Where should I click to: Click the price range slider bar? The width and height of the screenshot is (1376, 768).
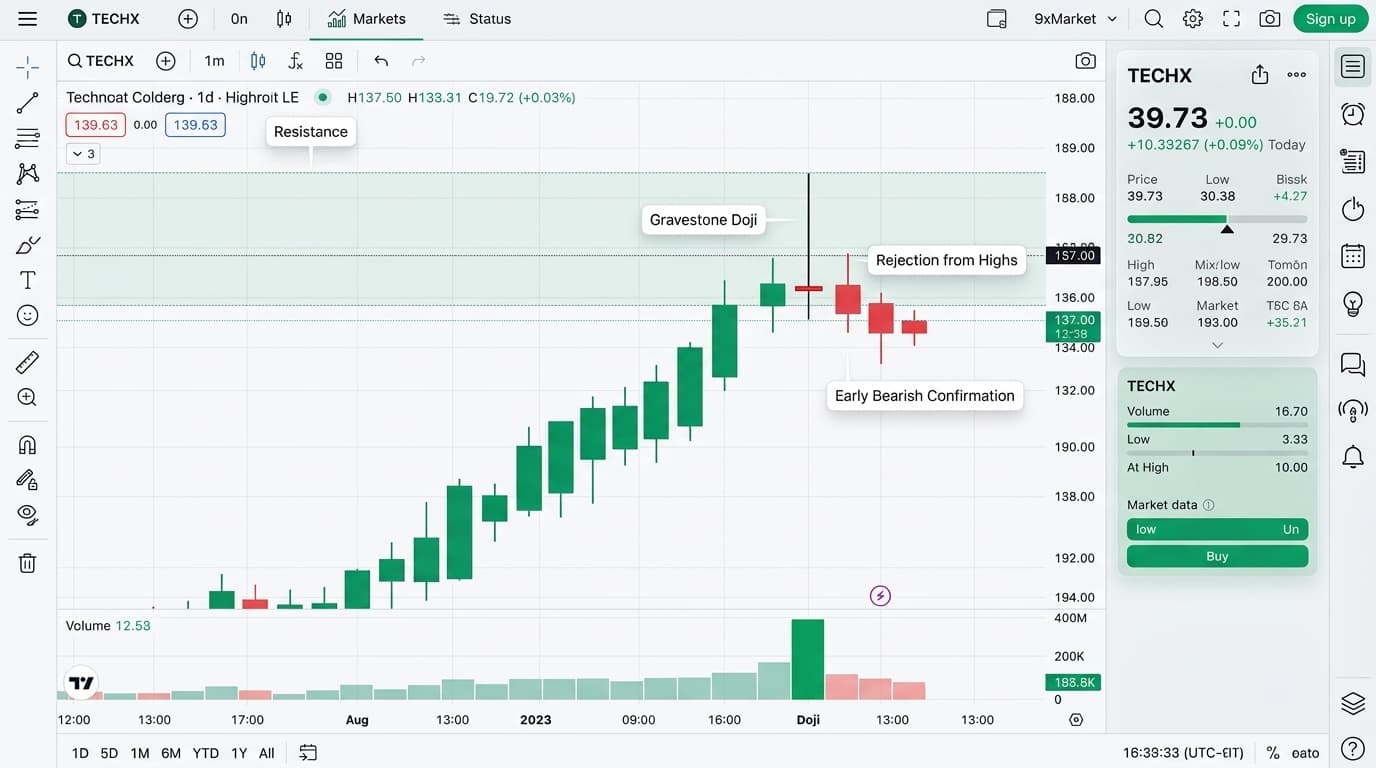point(1217,219)
